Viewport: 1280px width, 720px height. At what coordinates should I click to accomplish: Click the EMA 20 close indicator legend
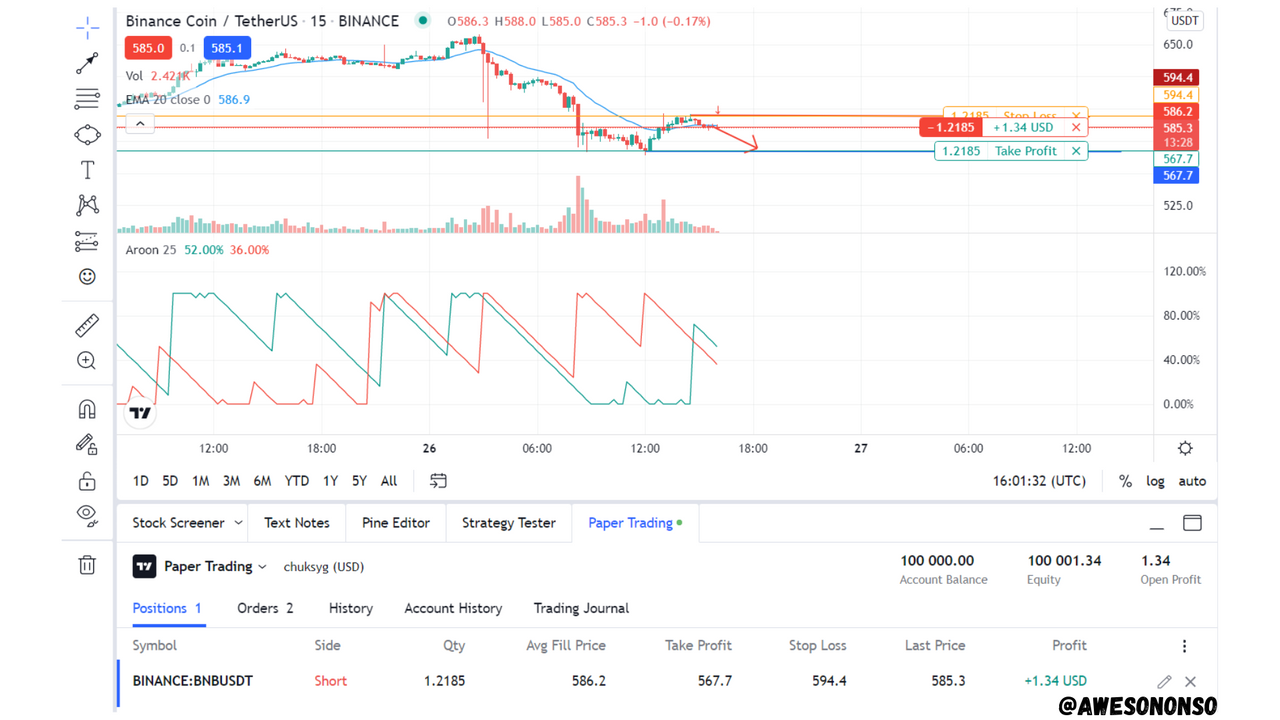point(168,100)
